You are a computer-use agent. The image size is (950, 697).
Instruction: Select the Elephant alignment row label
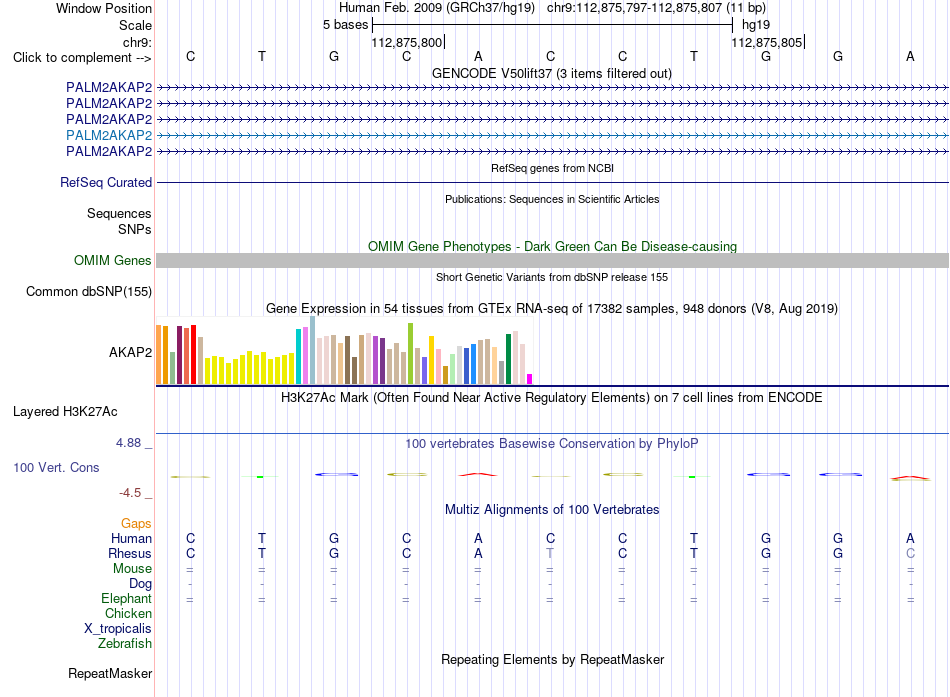127,599
